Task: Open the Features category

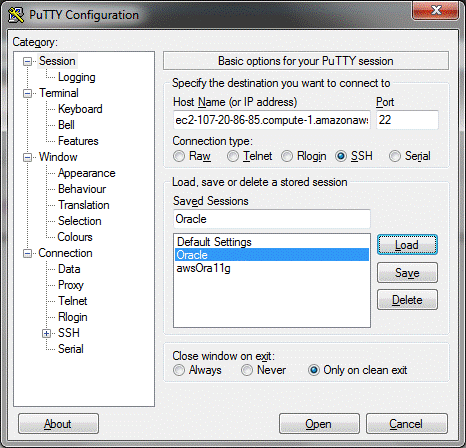Action: tap(78, 141)
